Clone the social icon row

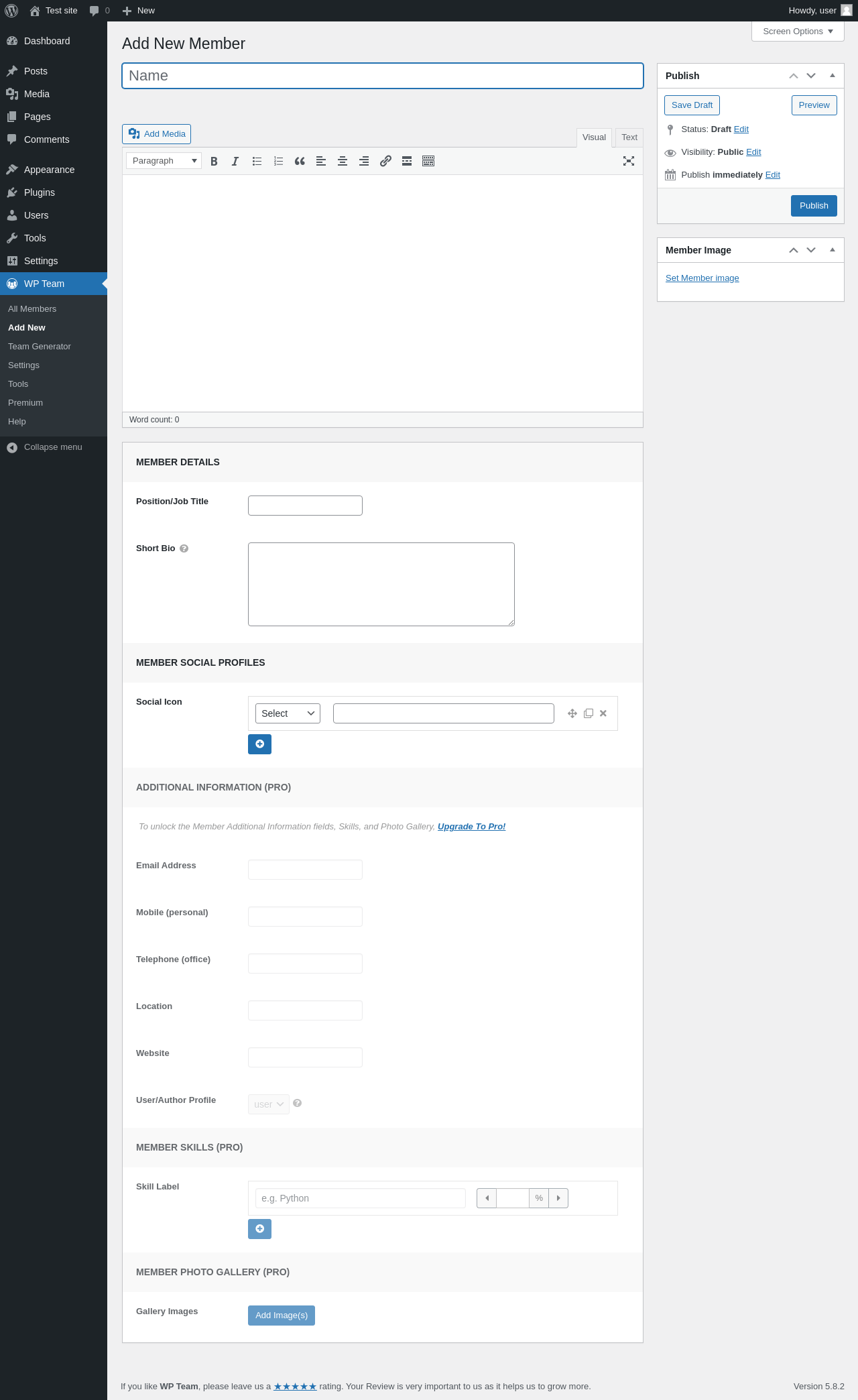click(x=589, y=713)
